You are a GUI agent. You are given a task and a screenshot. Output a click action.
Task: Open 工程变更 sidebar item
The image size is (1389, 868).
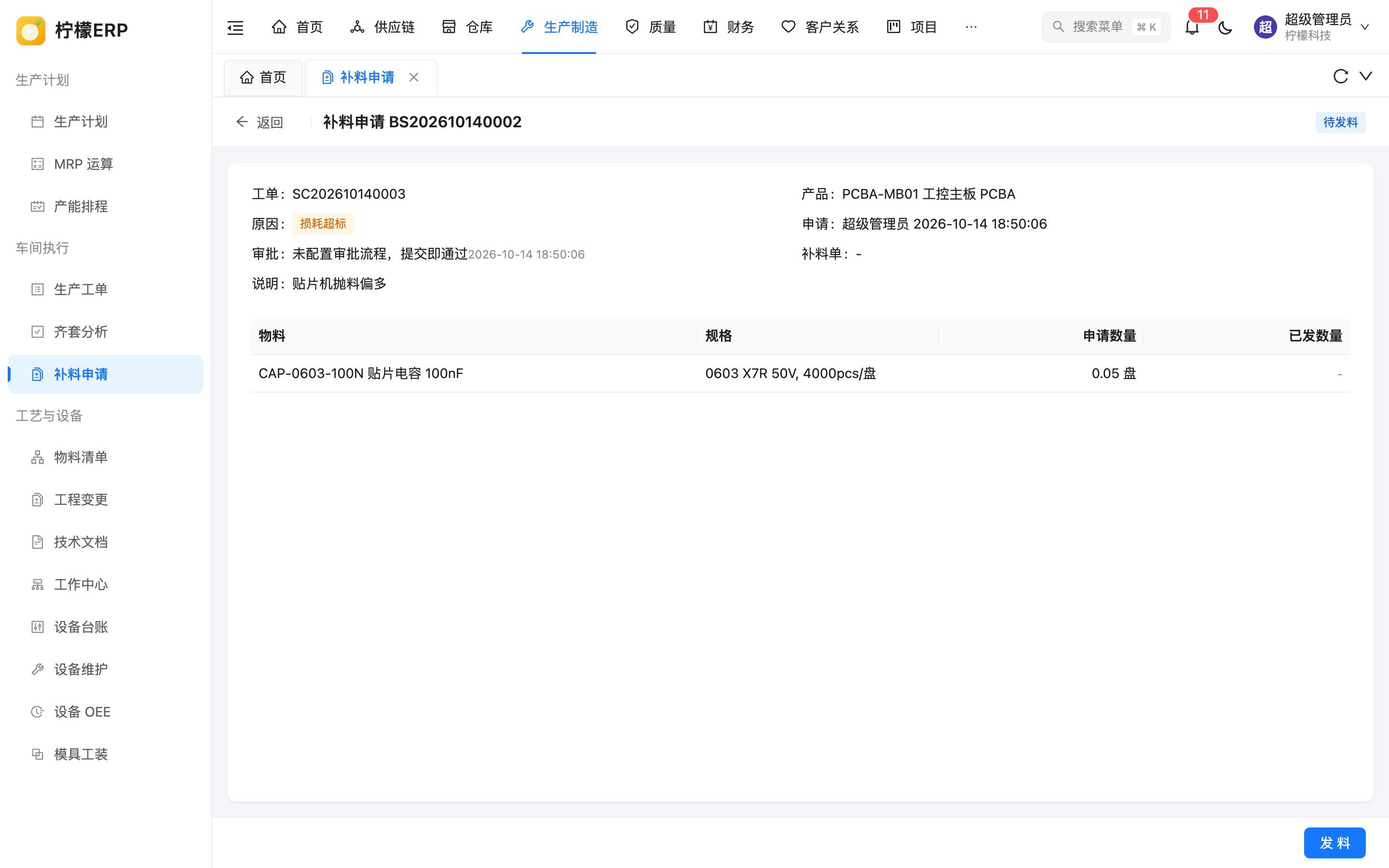[106, 500]
